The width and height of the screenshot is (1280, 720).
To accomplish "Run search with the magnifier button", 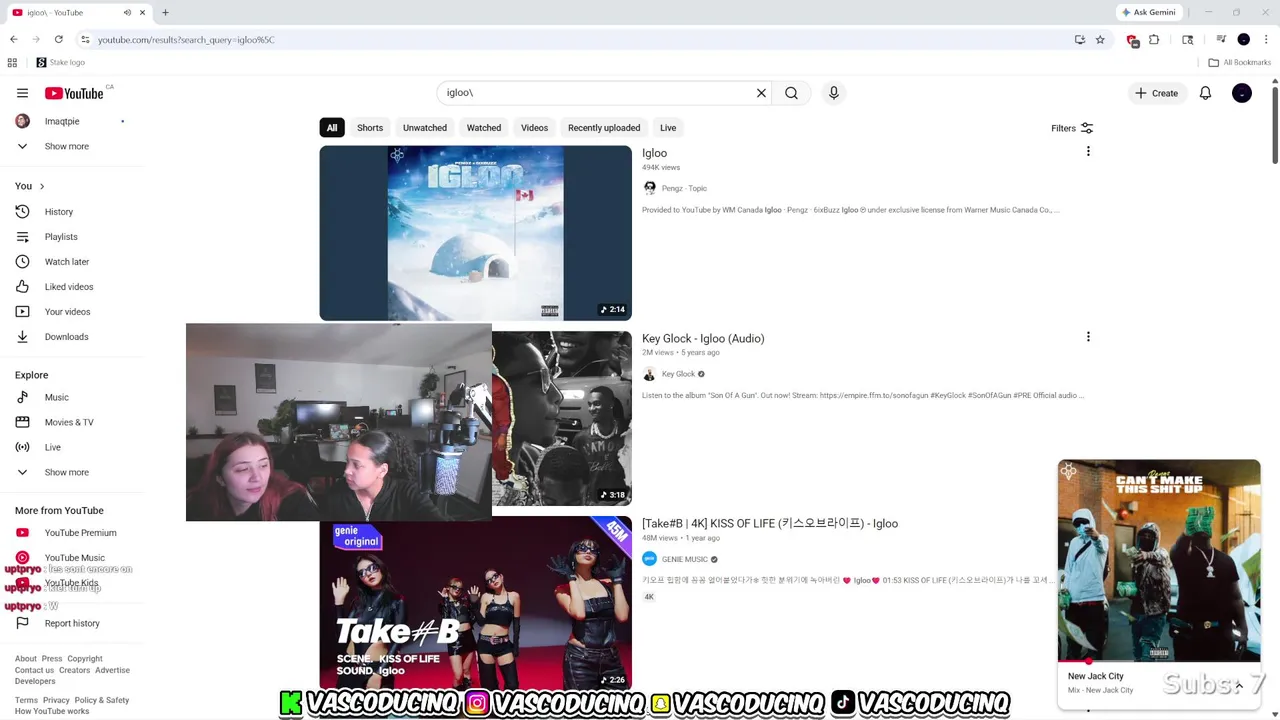I will 791,93.
